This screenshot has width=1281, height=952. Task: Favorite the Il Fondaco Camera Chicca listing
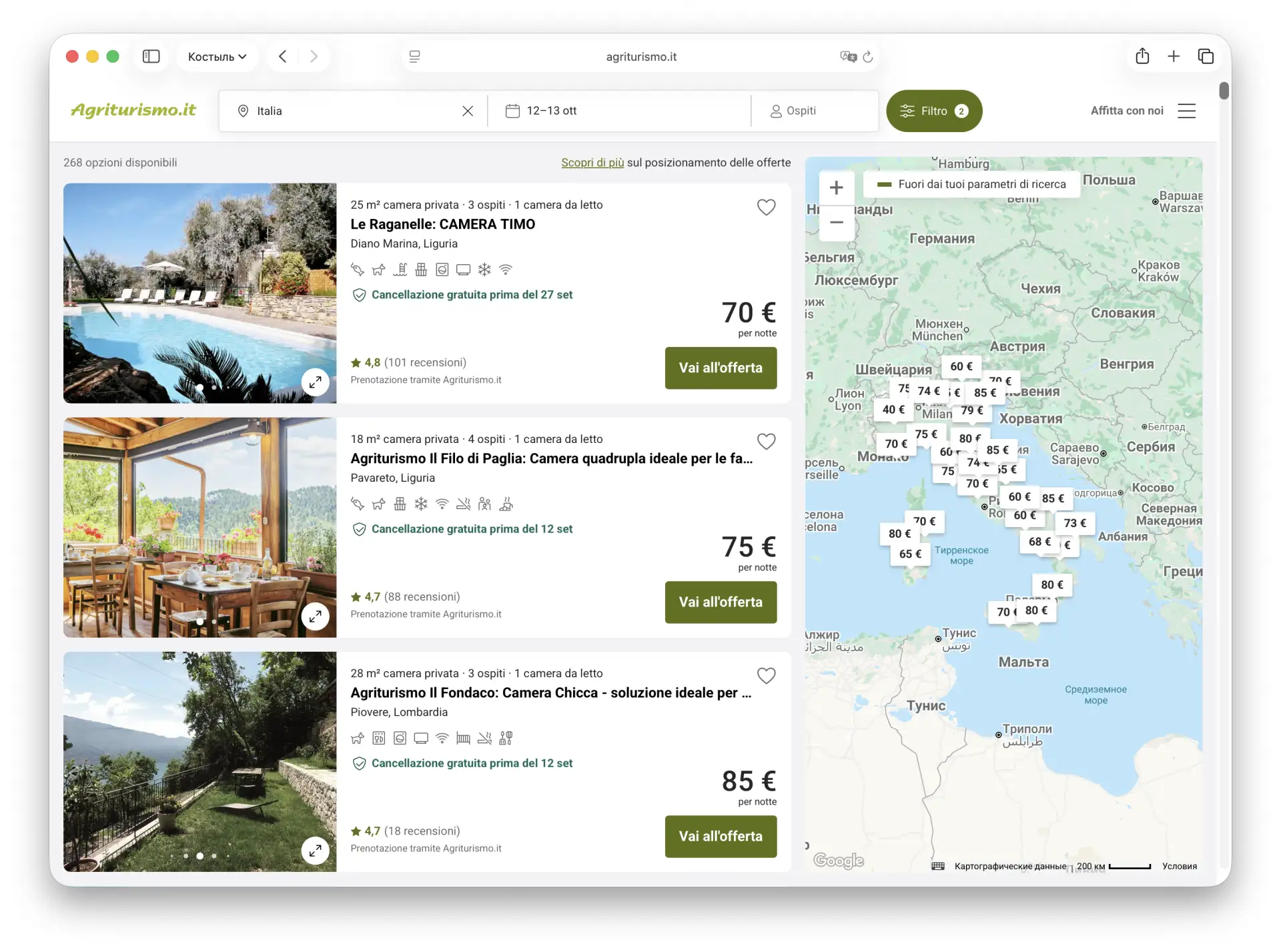pos(766,676)
